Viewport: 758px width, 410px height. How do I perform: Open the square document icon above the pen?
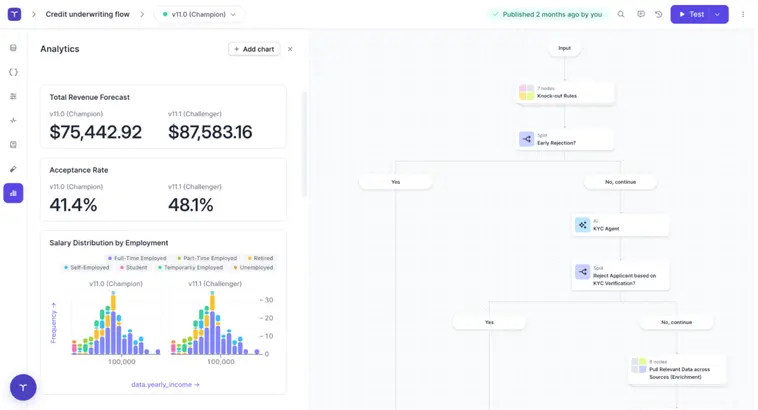(x=13, y=145)
